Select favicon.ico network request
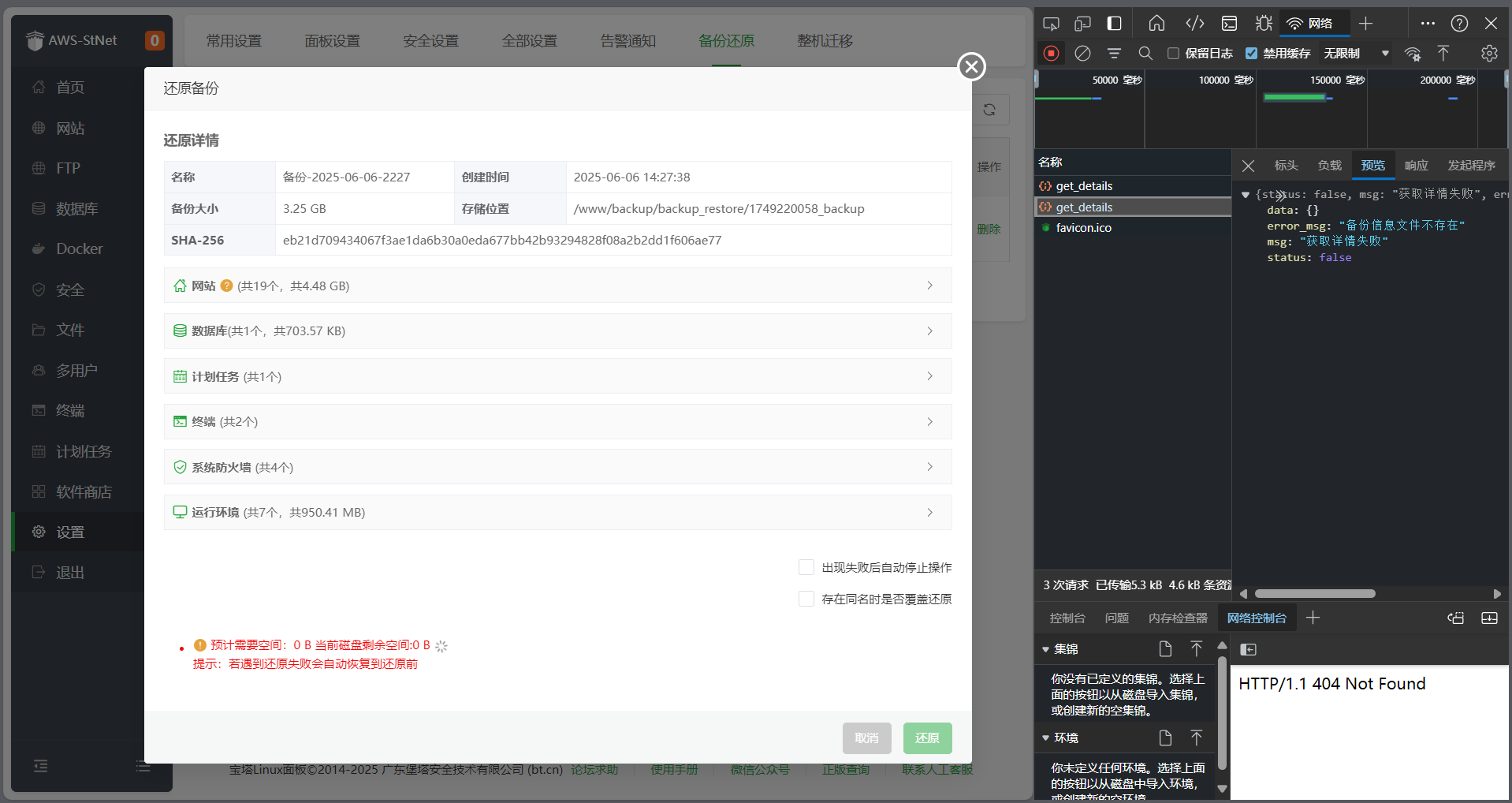 (1133, 228)
